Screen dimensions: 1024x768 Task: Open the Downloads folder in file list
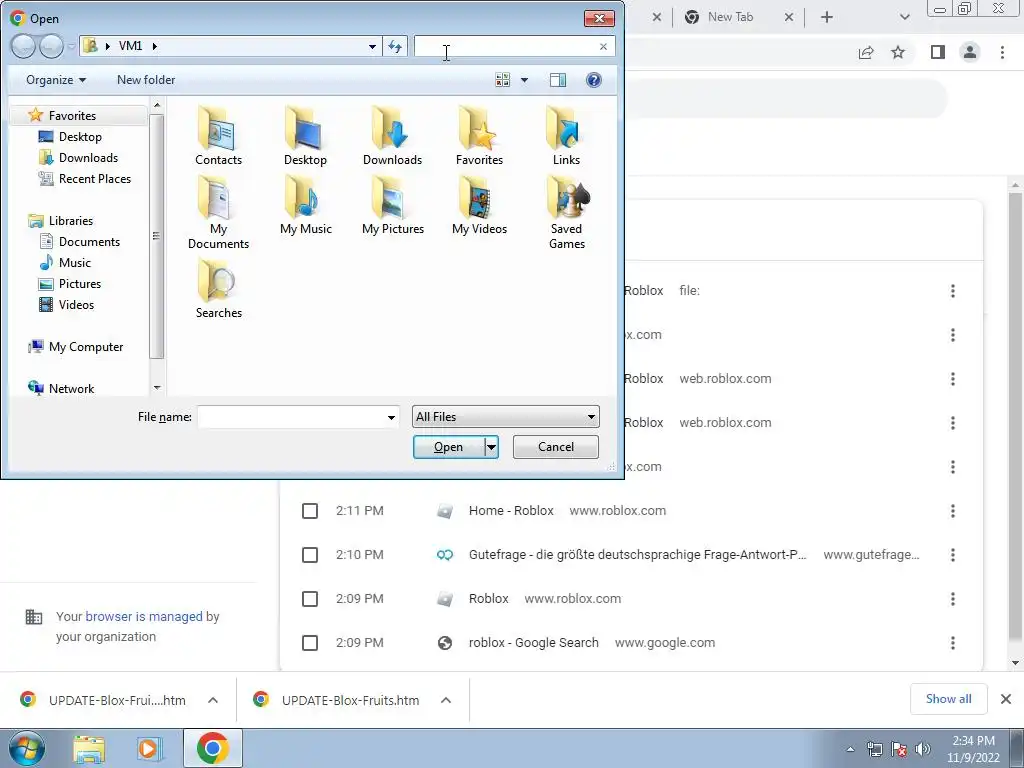(x=392, y=135)
